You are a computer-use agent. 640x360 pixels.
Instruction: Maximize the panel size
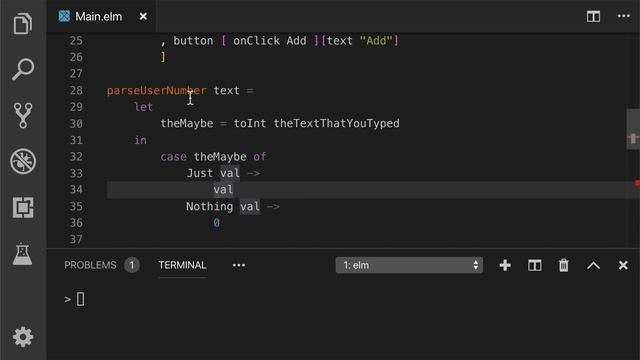coord(593,266)
